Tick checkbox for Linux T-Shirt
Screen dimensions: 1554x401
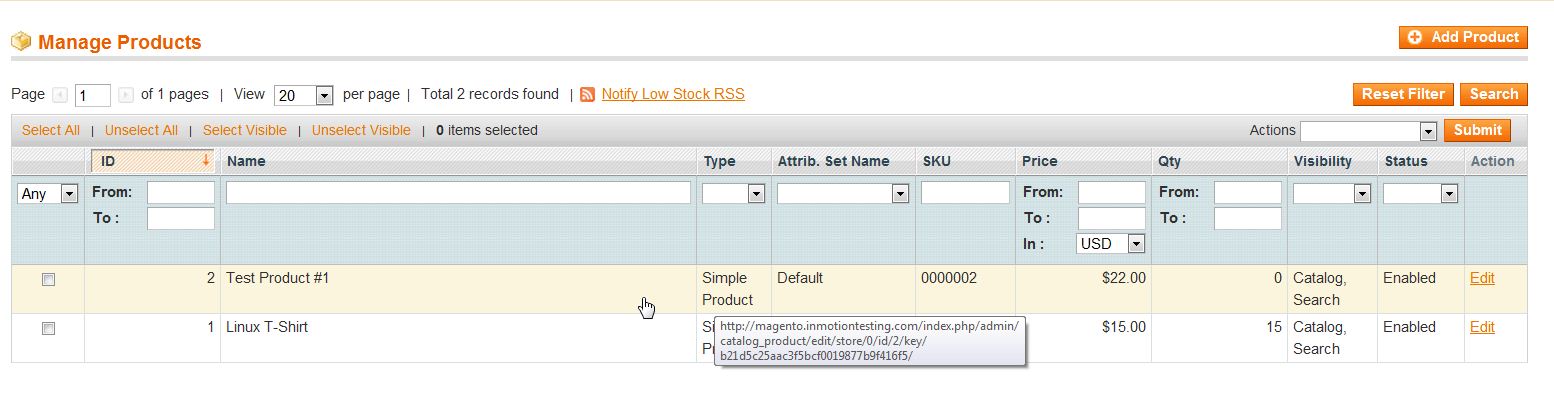coord(48,329)
